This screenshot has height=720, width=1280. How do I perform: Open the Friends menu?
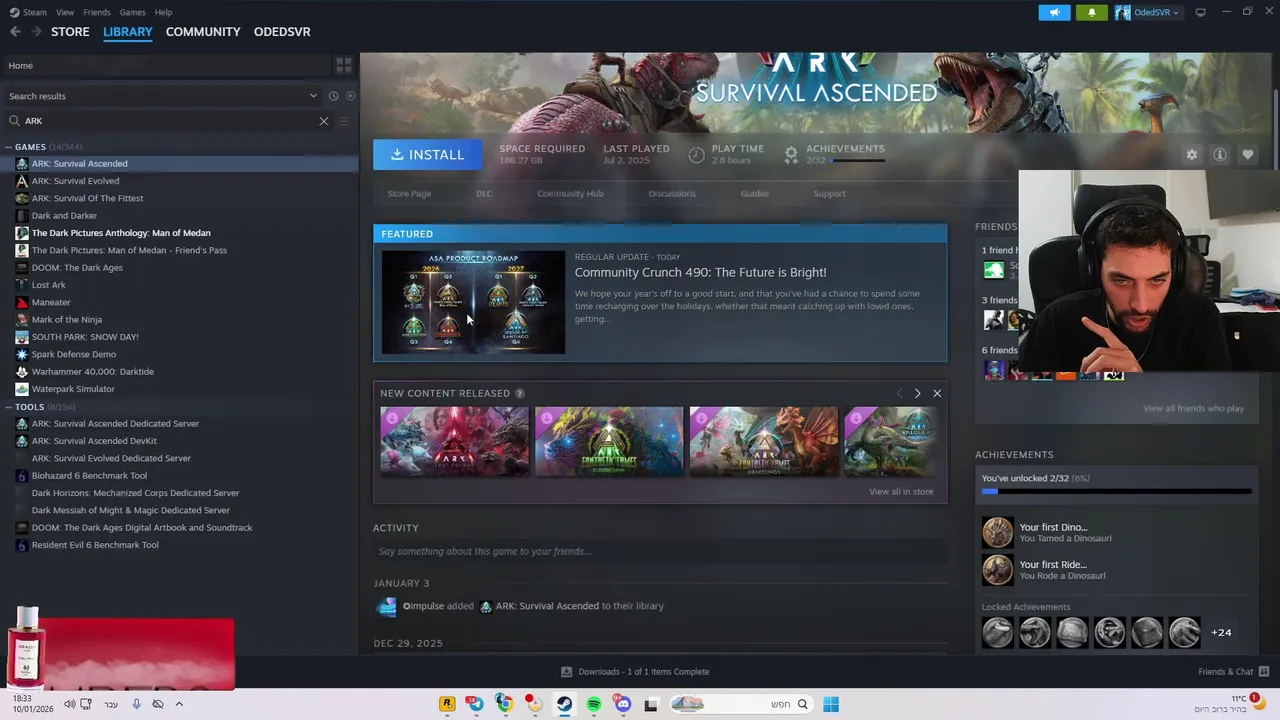[x=97, y=12]
